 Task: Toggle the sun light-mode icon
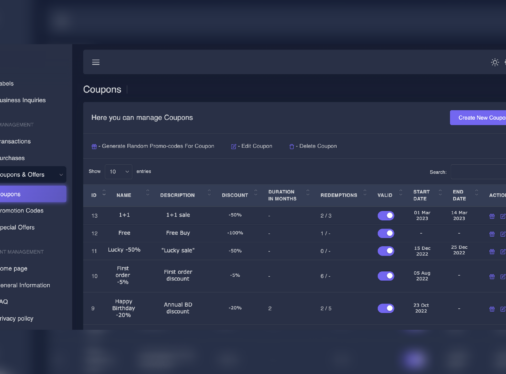pyautogui.click(x=495, y=62)
